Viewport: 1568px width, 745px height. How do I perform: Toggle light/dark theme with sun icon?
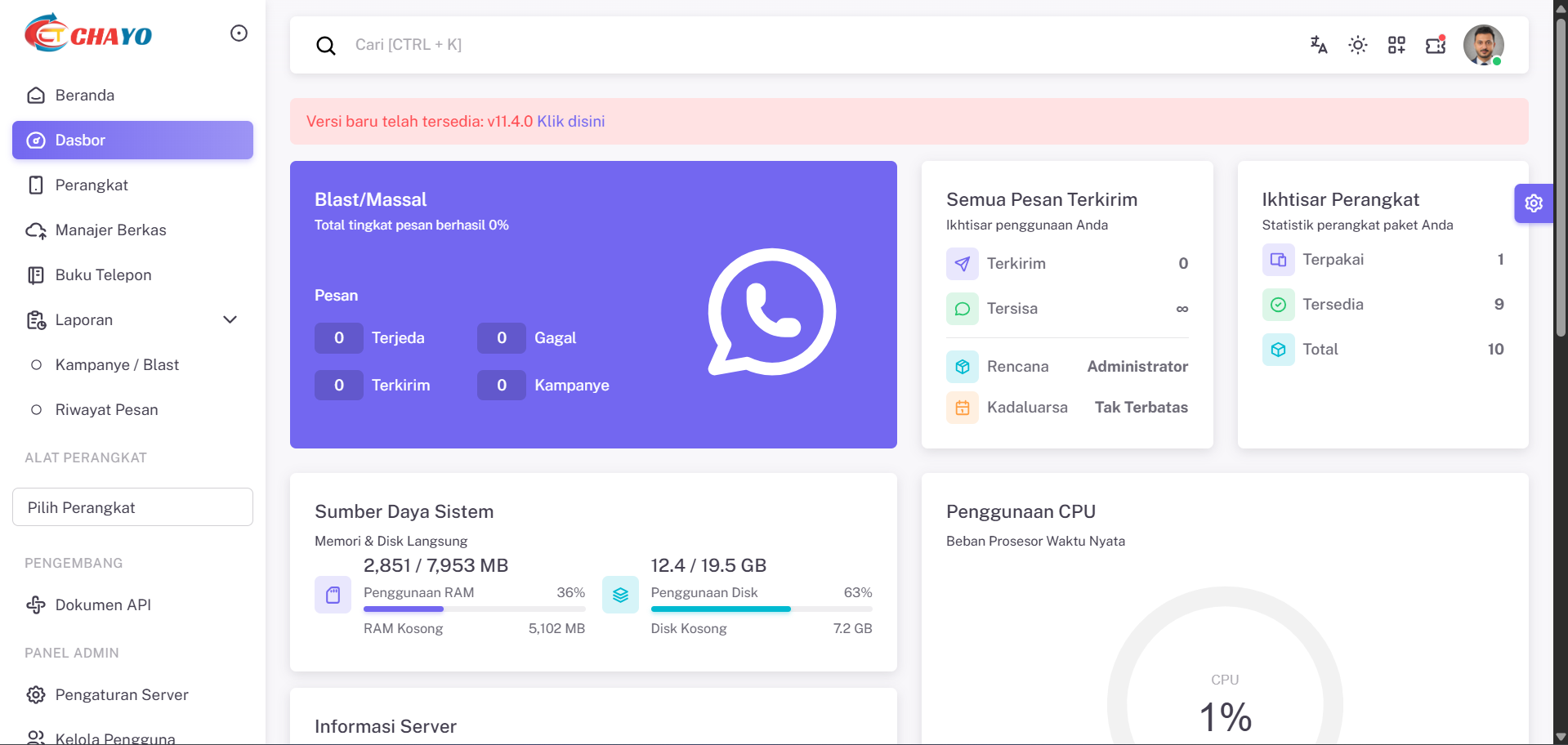pyautogui.click(x=1357, y=45)
